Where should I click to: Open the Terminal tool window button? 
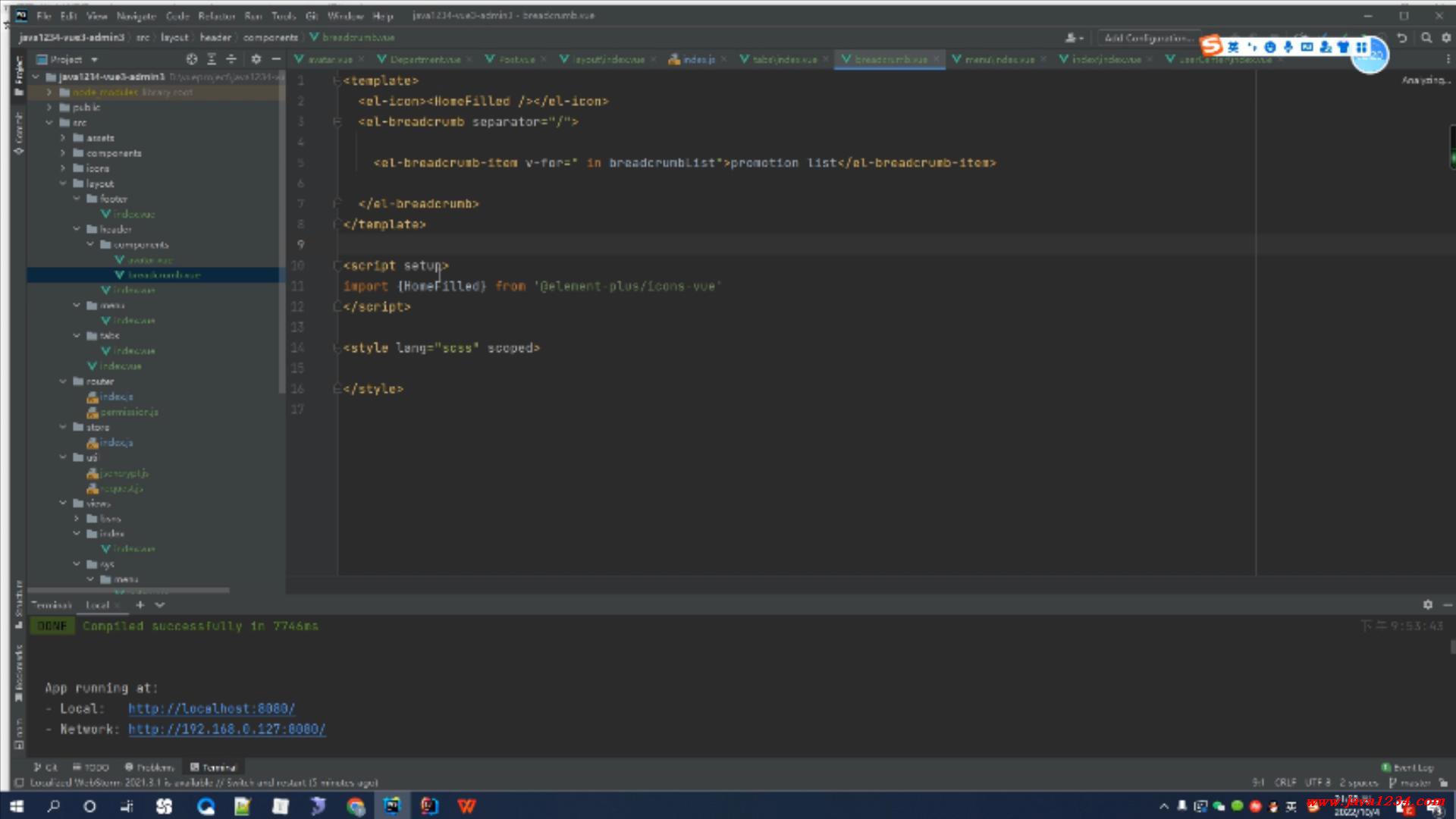(x=213, y=767)
